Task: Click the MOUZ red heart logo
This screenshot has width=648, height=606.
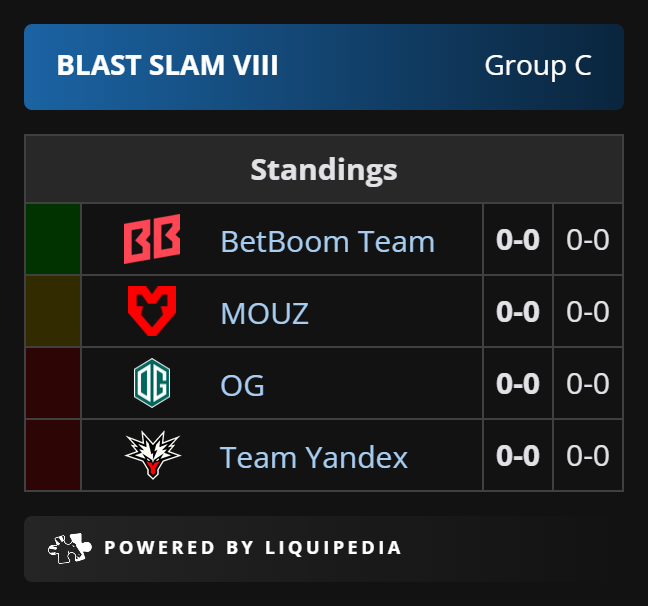Action: (152, 311)
